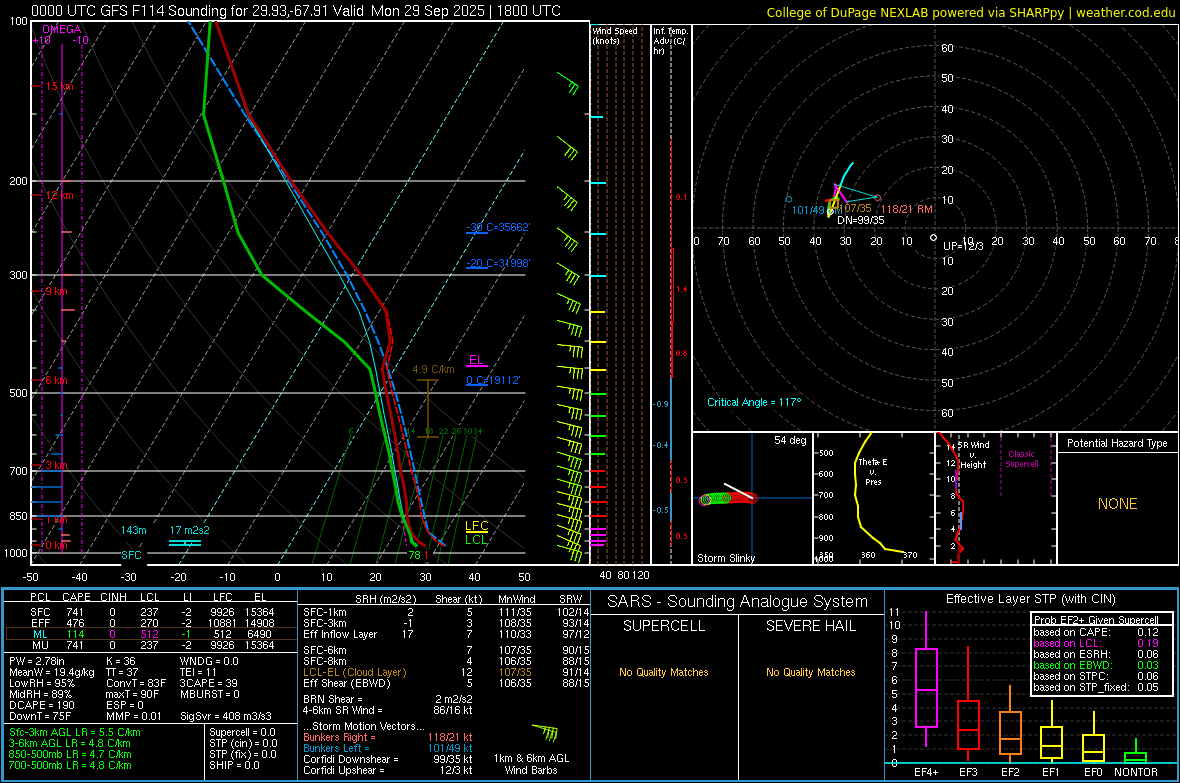The height and width of the screenshot is (783, 1180).
Task: Click the 'DownT = 75F' value
Action: [x=40, y=717]
